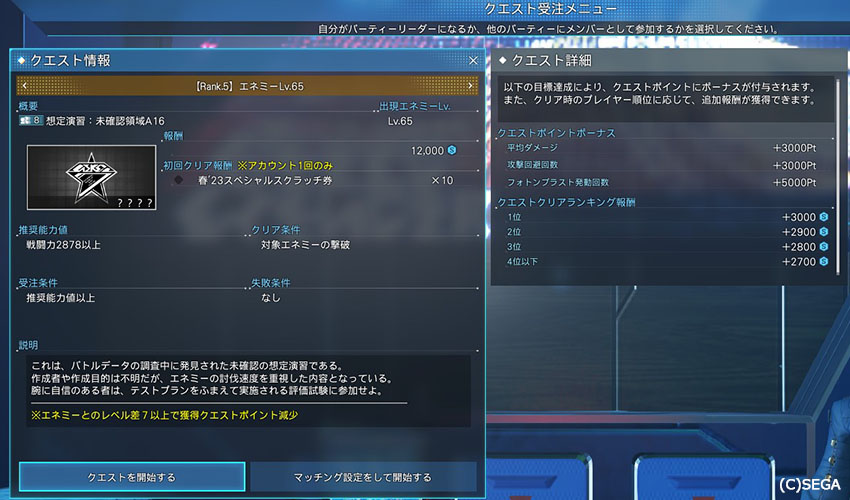Click the quest star emblem thumbnail
This screenshot has width=850, height=500.
click(92, 177)
